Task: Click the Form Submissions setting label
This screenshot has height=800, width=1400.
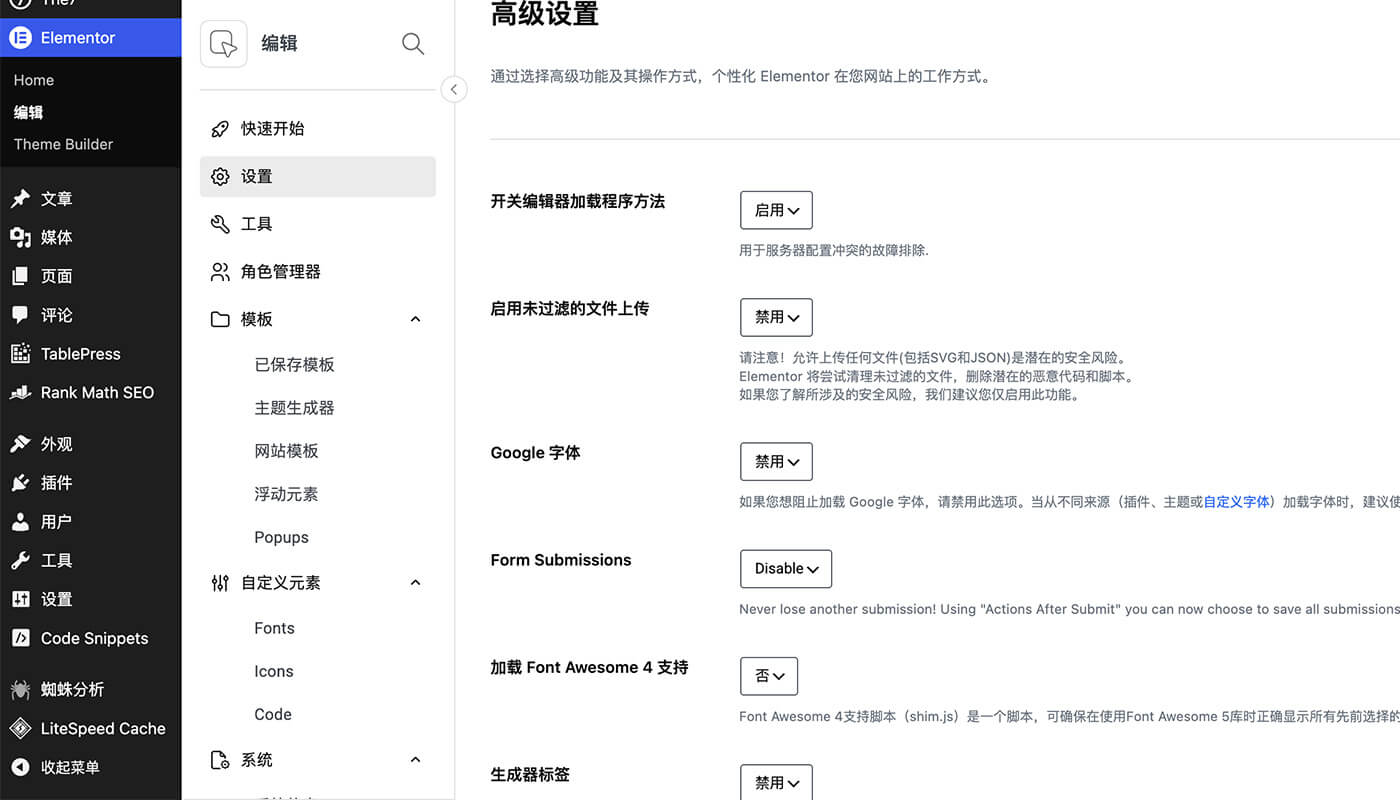Action: 561,560
